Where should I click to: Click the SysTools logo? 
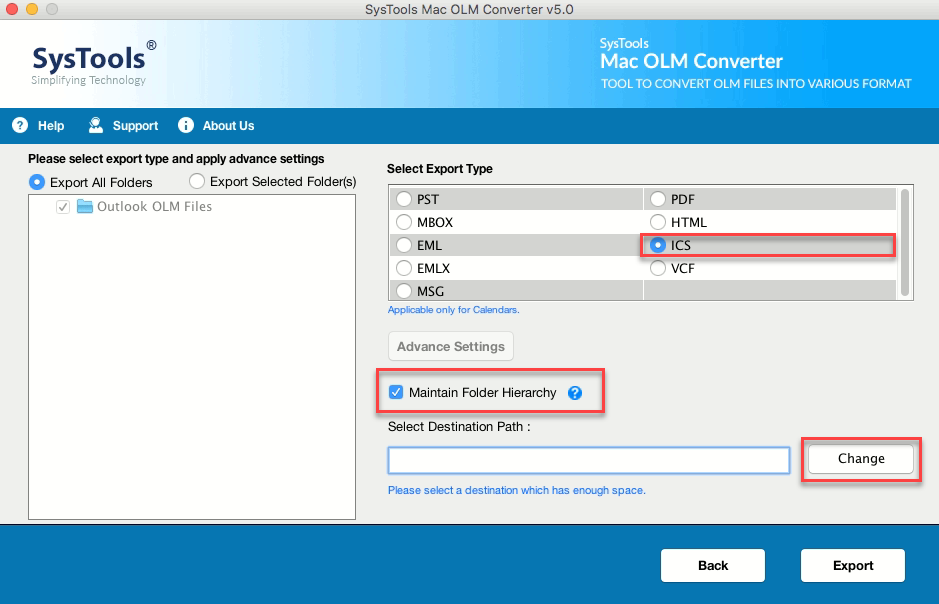(94, 63)
